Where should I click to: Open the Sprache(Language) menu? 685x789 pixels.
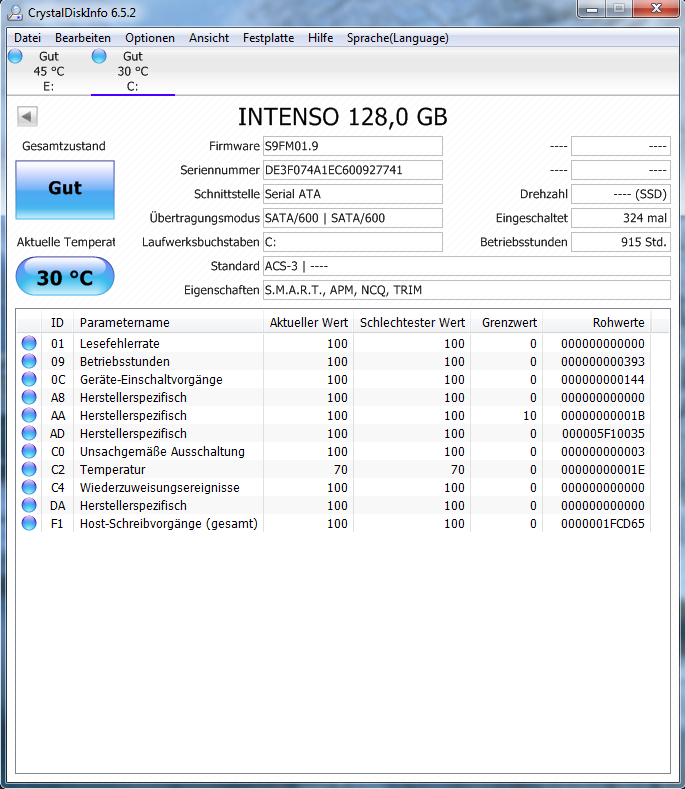tap(398, 38)
